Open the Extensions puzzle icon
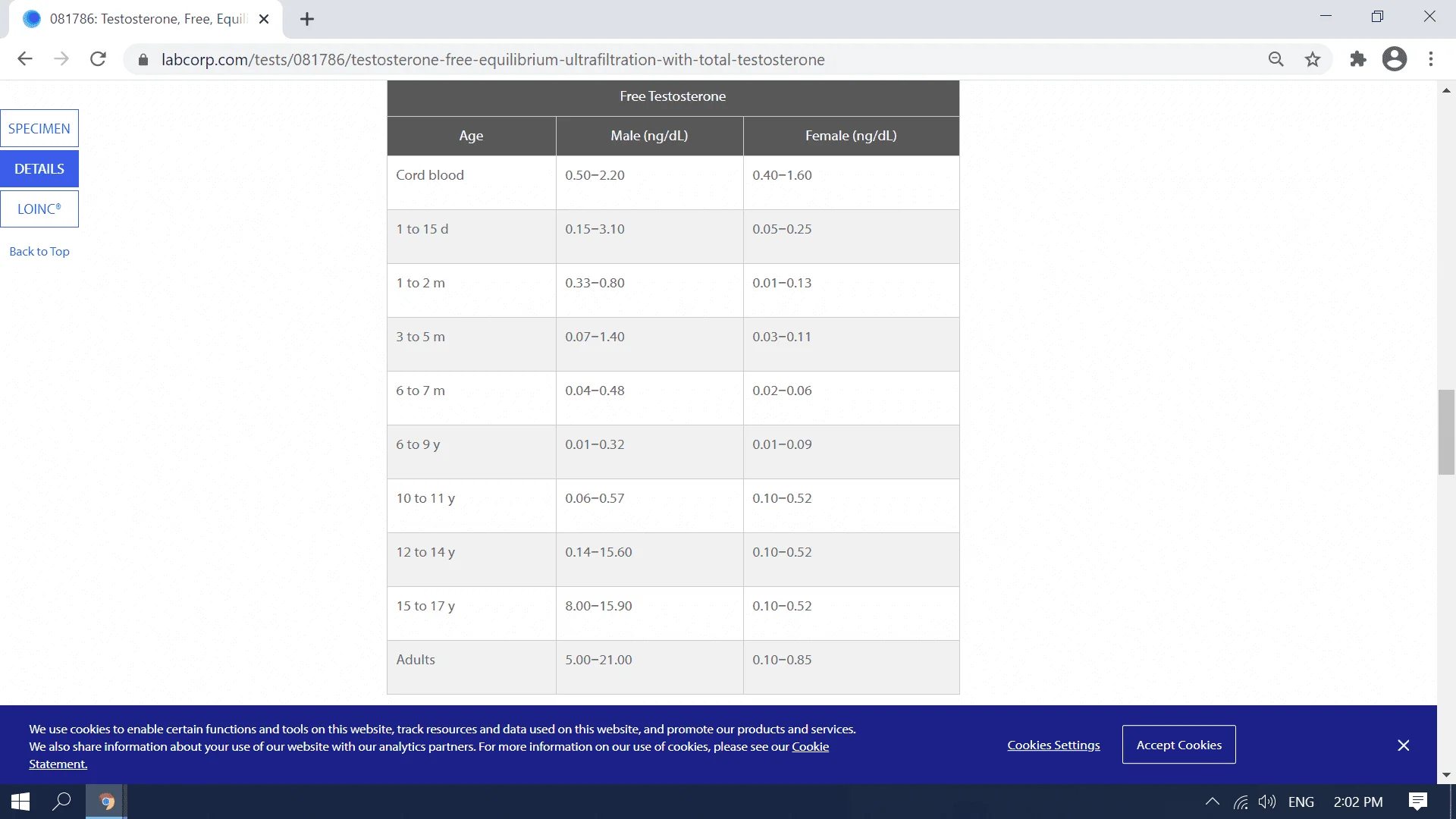 1357,59
